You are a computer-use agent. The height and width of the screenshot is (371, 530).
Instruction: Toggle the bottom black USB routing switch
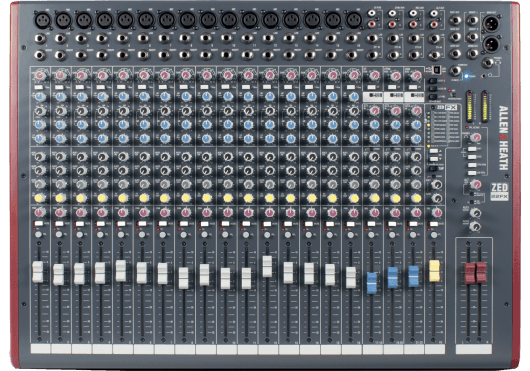432,97
